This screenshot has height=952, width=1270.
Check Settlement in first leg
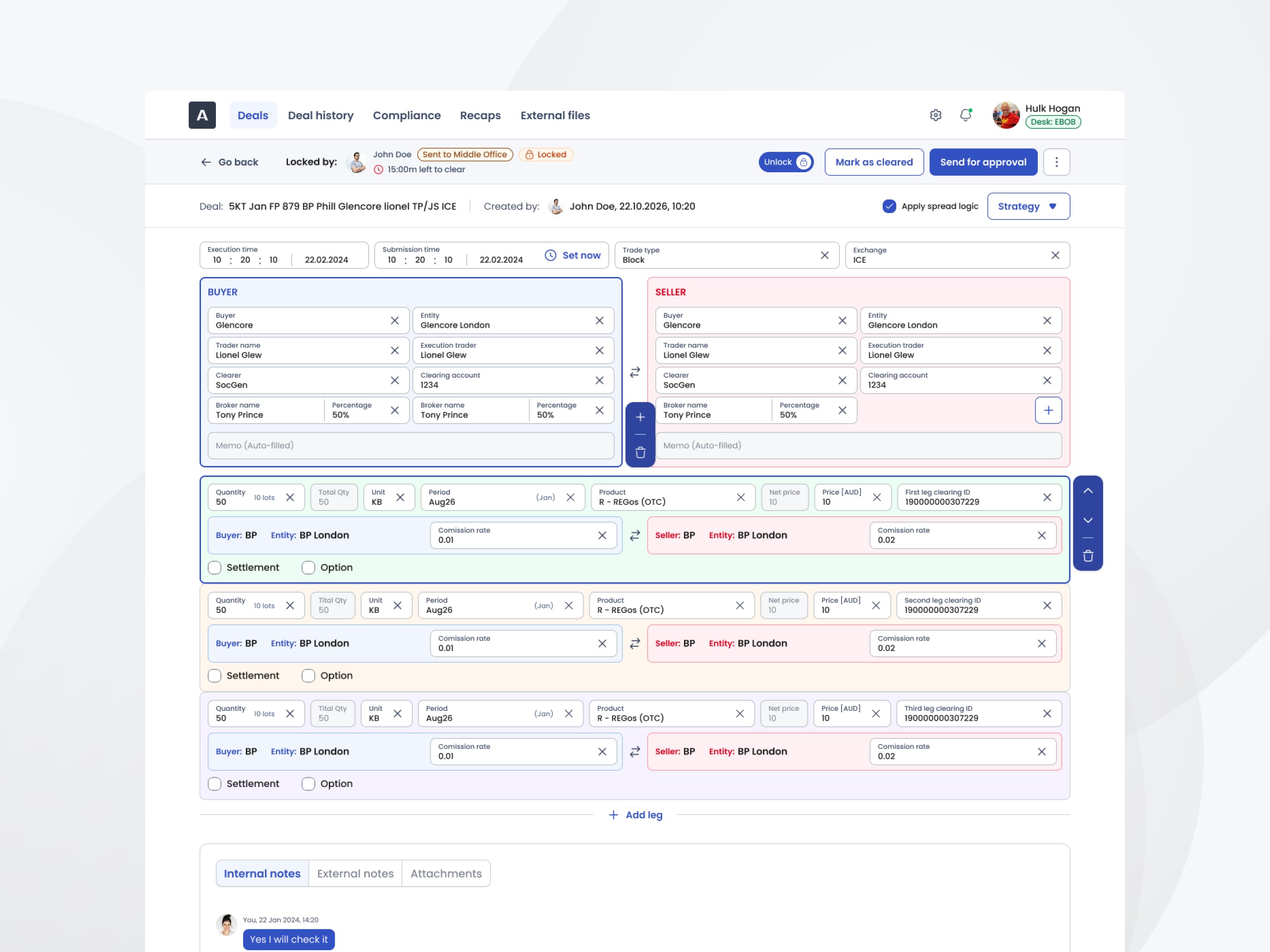click(215, 568)
